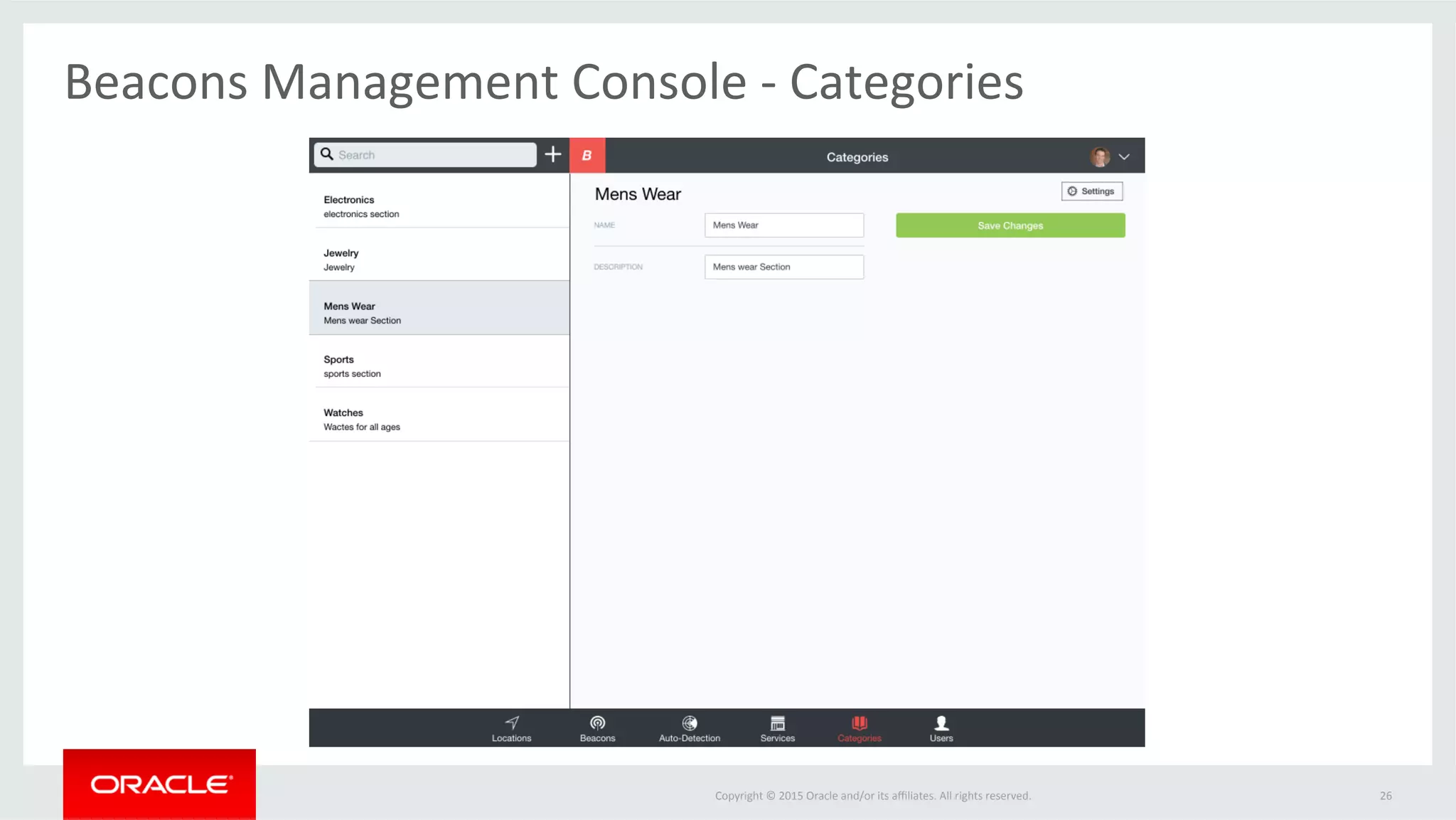Click the Save Changes button

pyautogui.click(x=1010, y=225)
